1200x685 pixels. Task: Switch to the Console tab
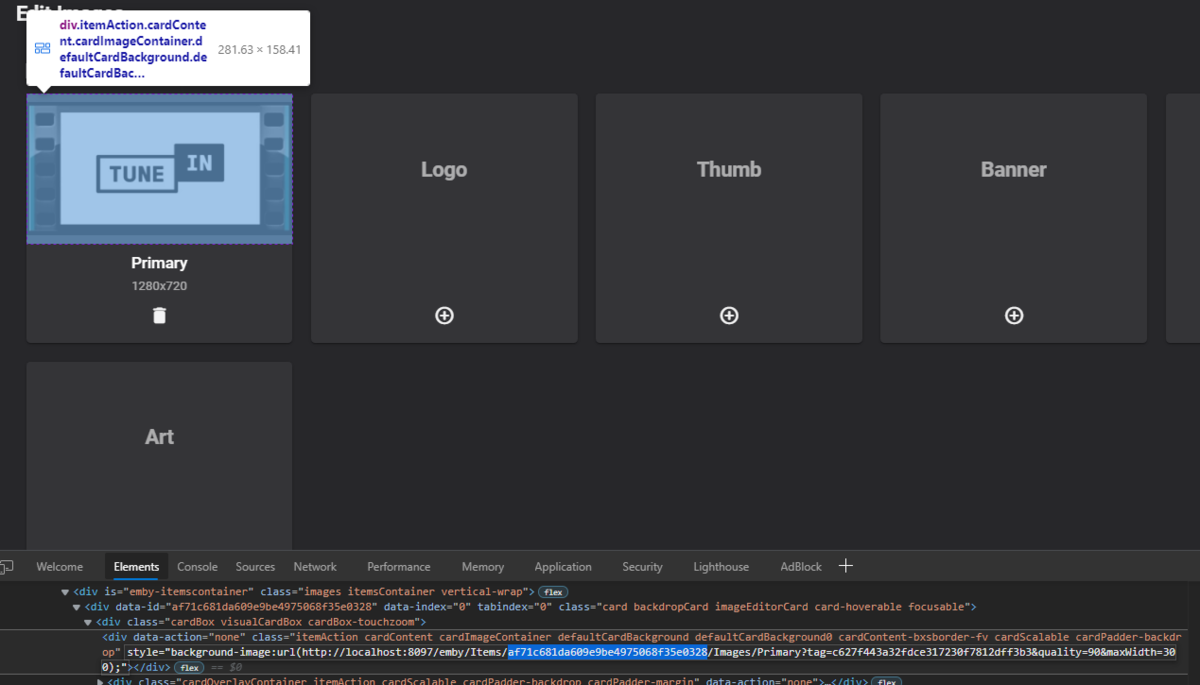coord(197,567)
